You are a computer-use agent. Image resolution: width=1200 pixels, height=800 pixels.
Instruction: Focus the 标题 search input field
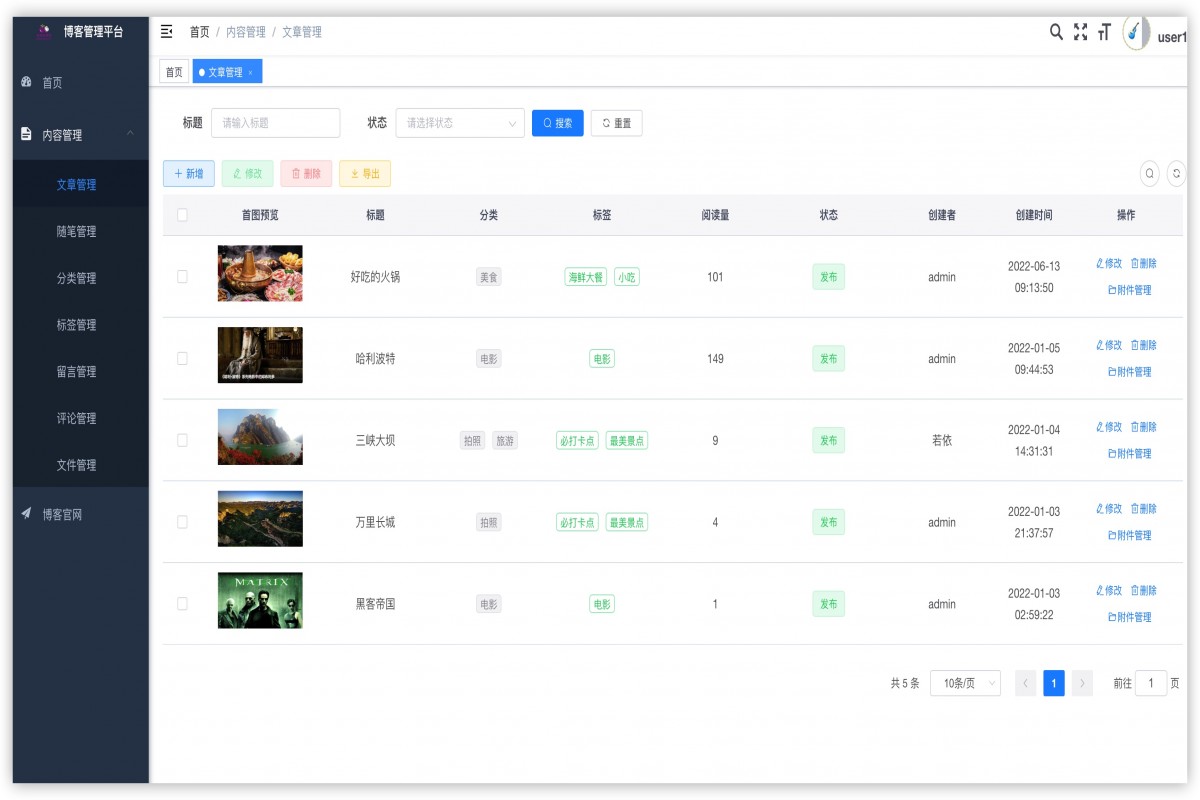276,123
